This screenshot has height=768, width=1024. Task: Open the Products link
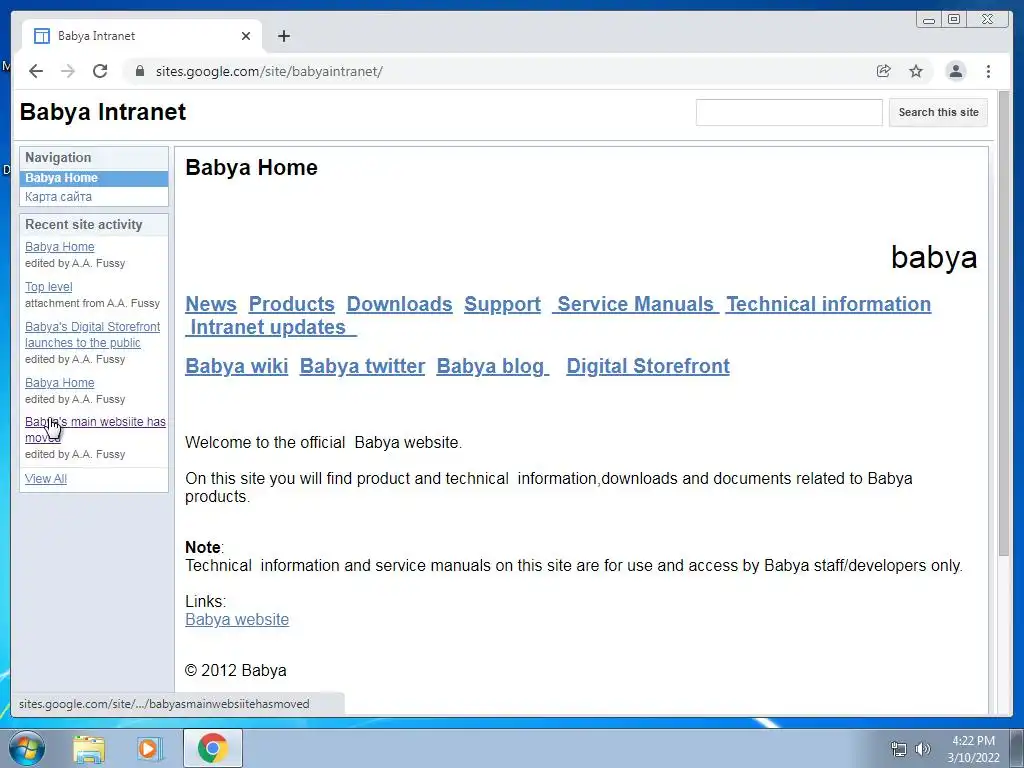(291, 304)
